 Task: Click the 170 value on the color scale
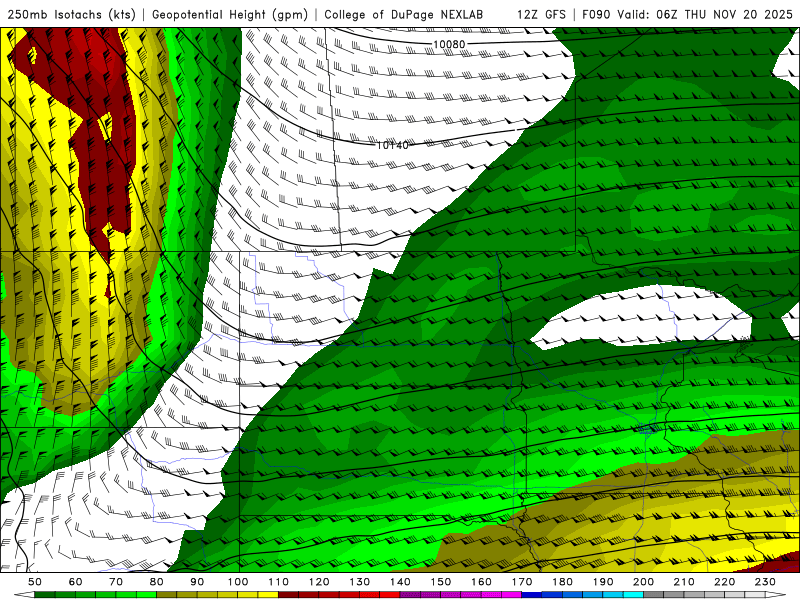[522, 582]
